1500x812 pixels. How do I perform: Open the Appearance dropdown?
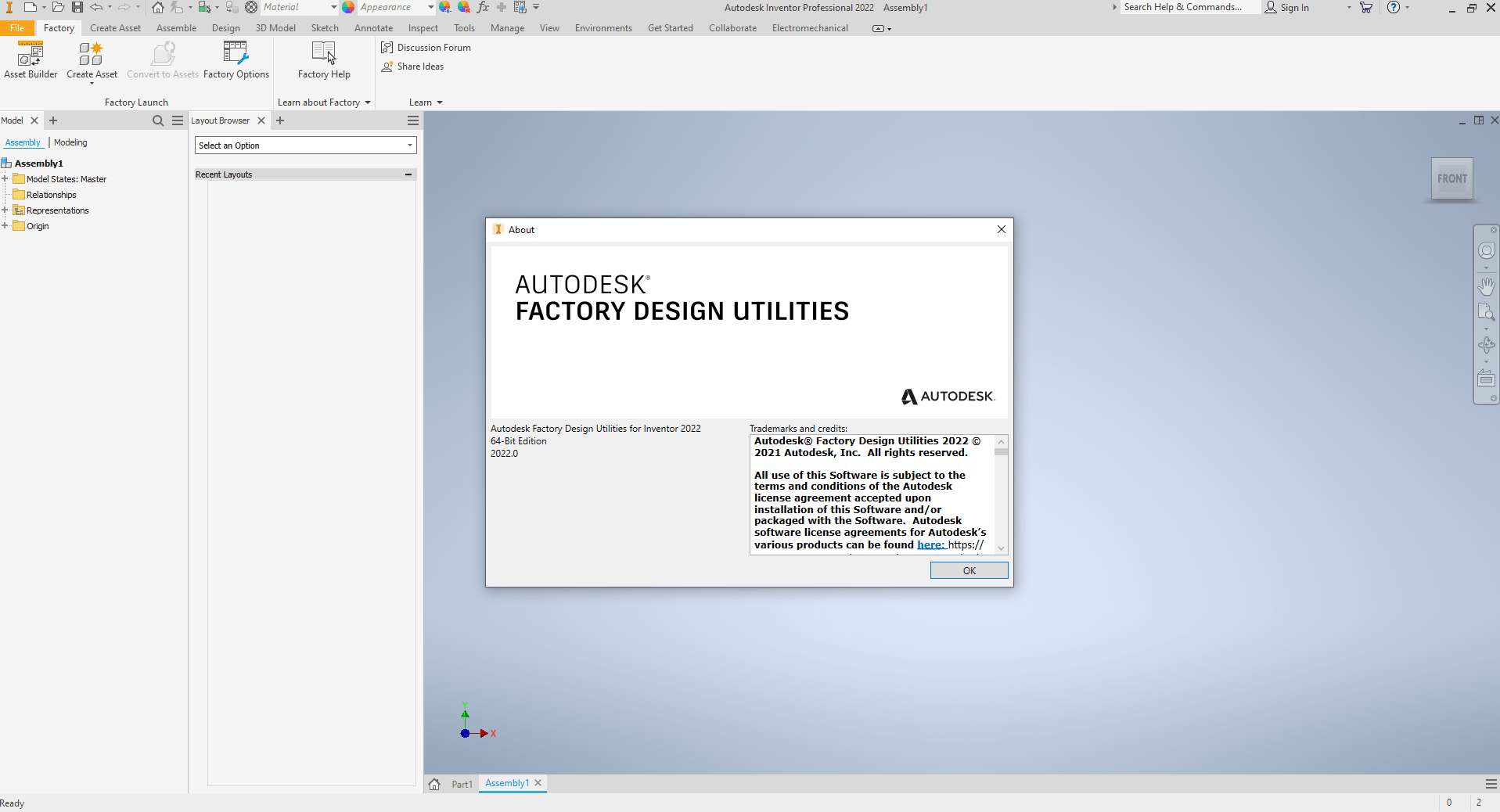[430, 7]
